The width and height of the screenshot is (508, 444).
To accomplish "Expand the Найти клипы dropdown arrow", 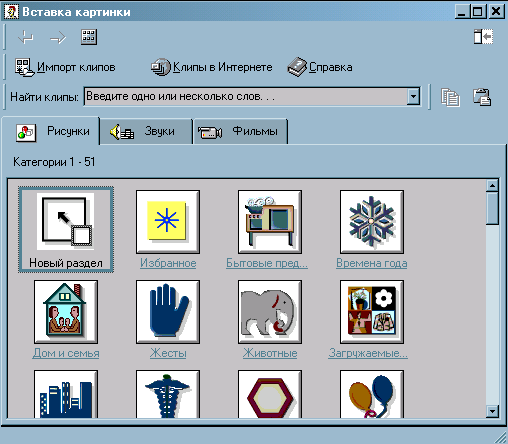I will [x=413, y=97].
